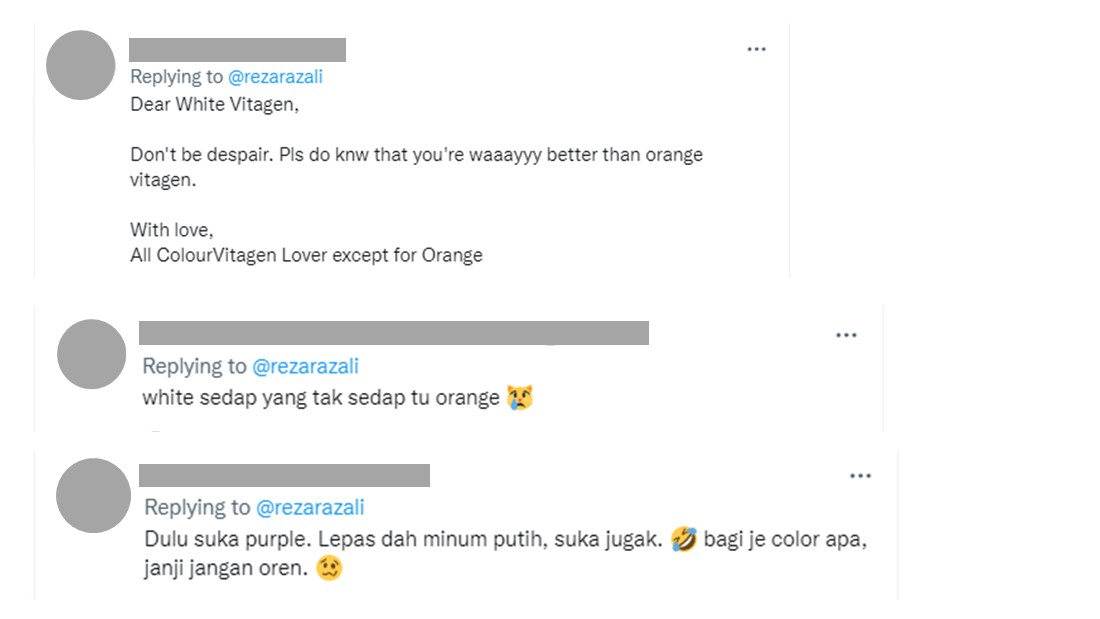Click the avatar beside the "Dulu suka purple" reply
Viewport: 1100px width, 619px height.
coord(93,495)
